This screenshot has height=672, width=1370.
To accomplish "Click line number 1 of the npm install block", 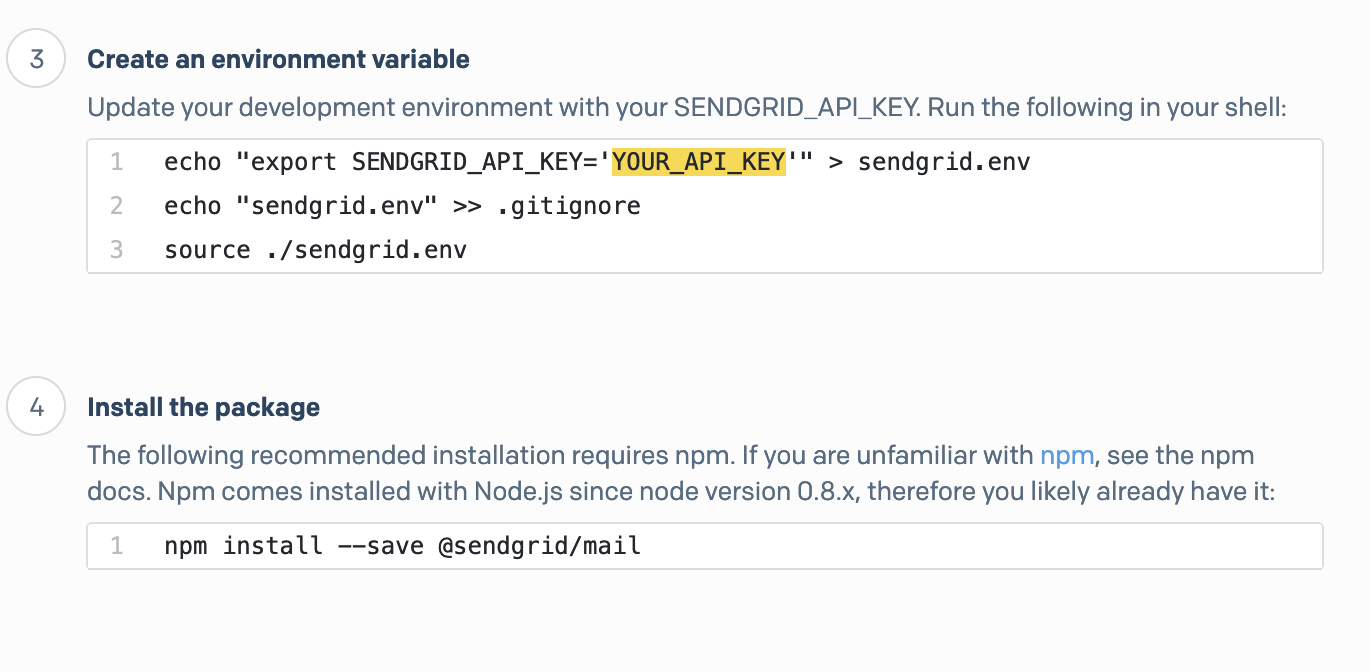I will point(117,546).
